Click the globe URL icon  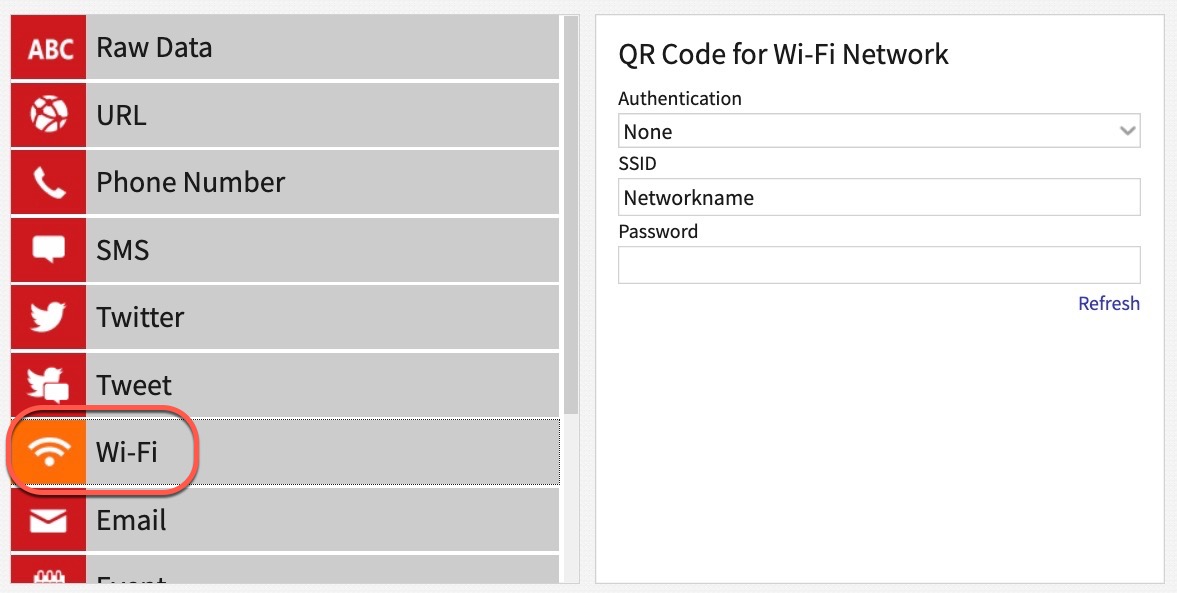click(x=48, y=115)
